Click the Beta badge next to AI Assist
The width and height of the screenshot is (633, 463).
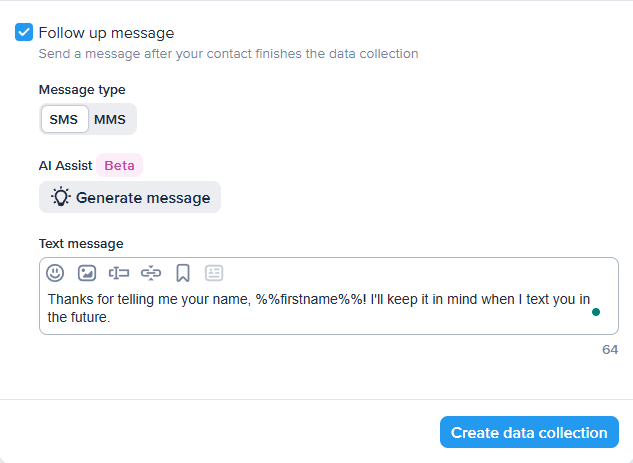(120, 165)
